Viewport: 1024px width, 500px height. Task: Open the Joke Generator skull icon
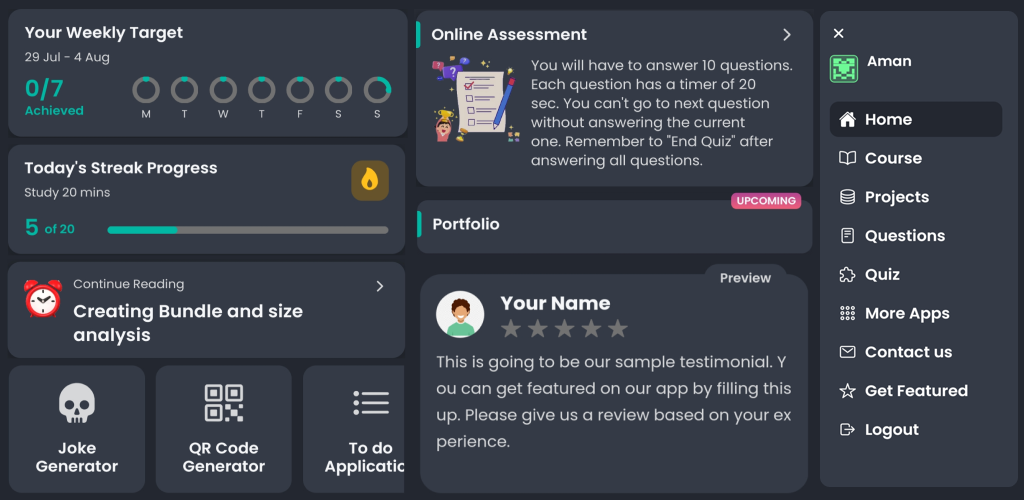coord(77,403)
